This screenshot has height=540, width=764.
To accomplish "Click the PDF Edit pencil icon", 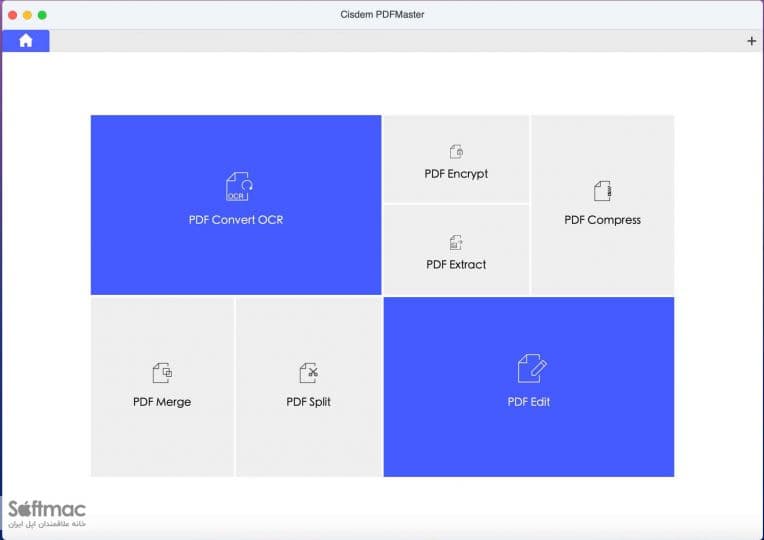I will 532,368.
